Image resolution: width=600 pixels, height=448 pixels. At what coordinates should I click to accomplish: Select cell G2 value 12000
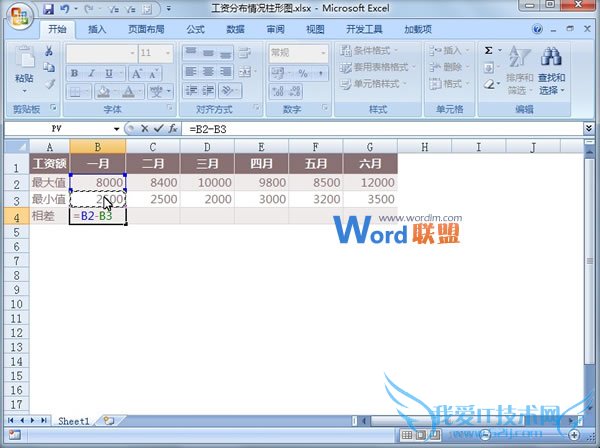370,182
